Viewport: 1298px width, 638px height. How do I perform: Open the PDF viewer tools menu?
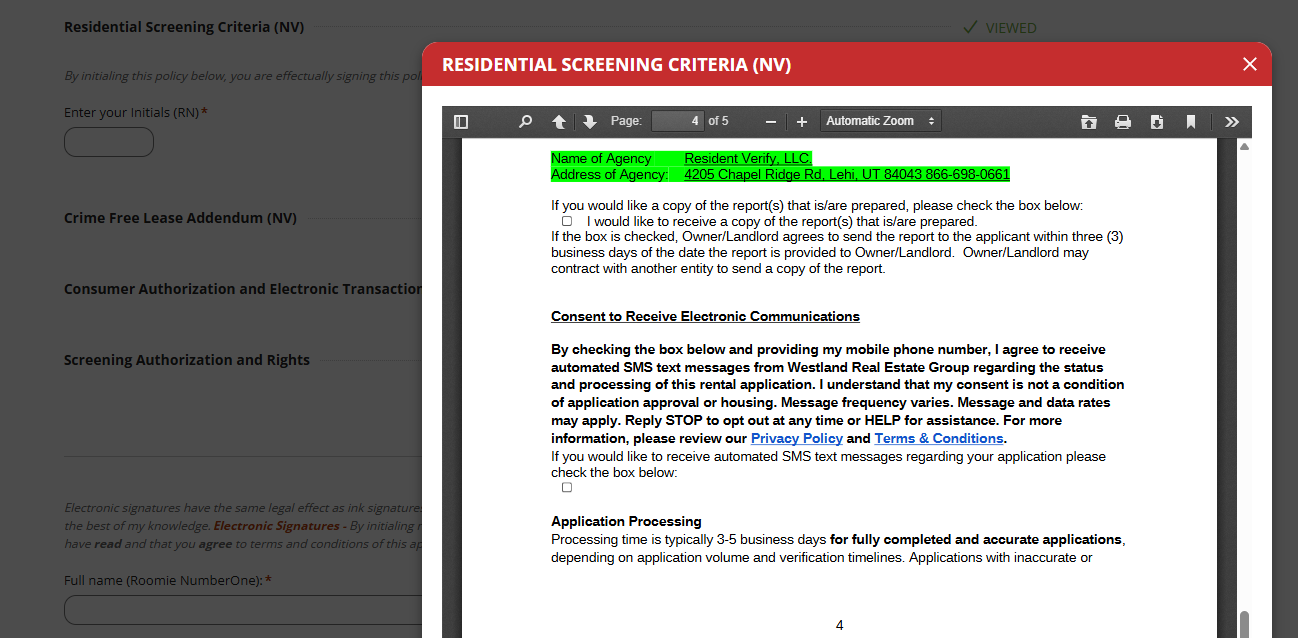click(1232, 122)
